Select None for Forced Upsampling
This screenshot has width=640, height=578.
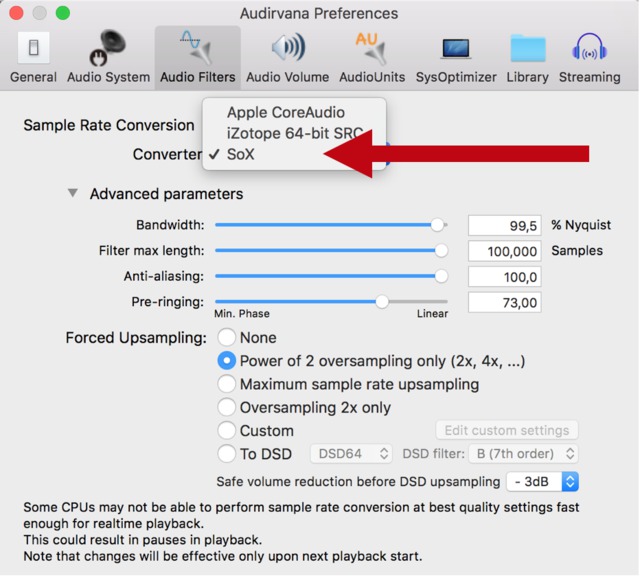[227, 338]
